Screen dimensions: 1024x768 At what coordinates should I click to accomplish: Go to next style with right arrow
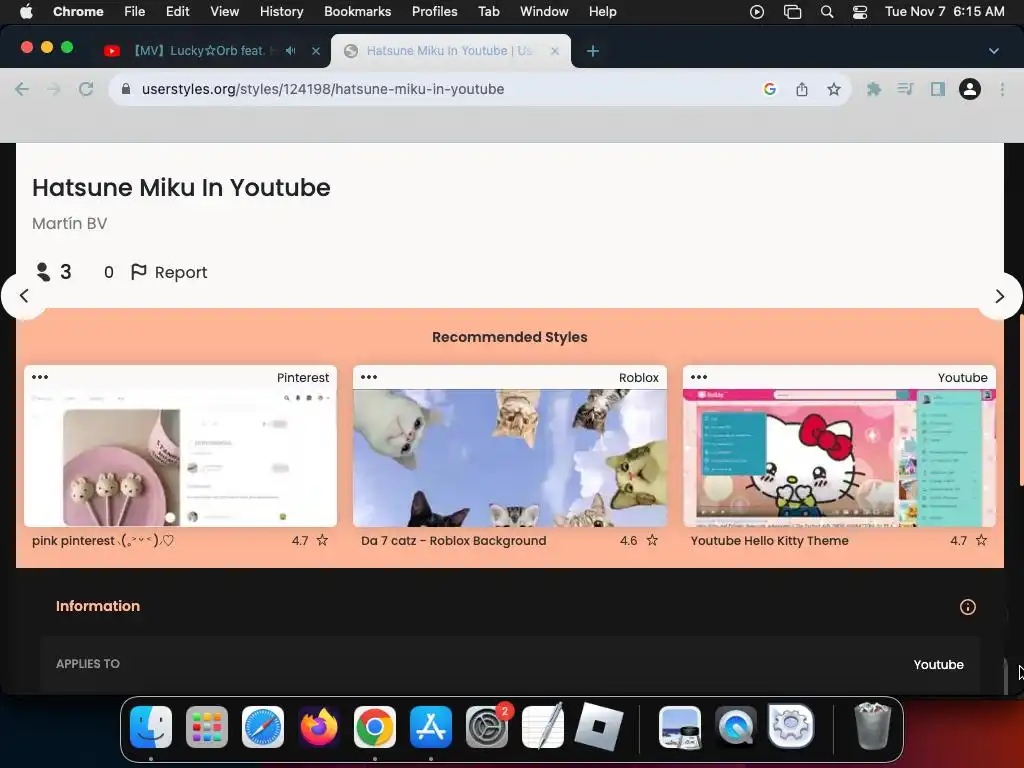point(999,296)
